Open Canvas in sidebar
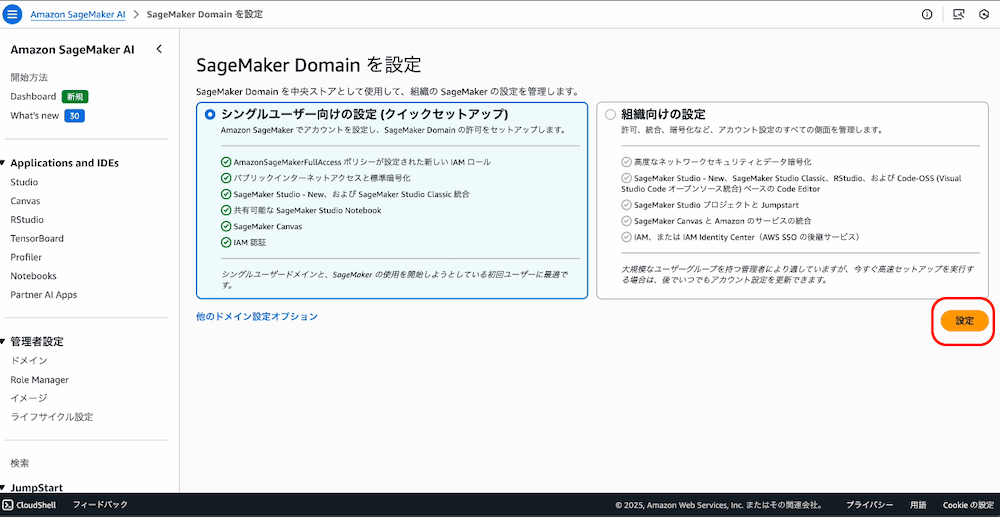The height and width of the screenshot is (517, 1000). [x=26, y=201]
